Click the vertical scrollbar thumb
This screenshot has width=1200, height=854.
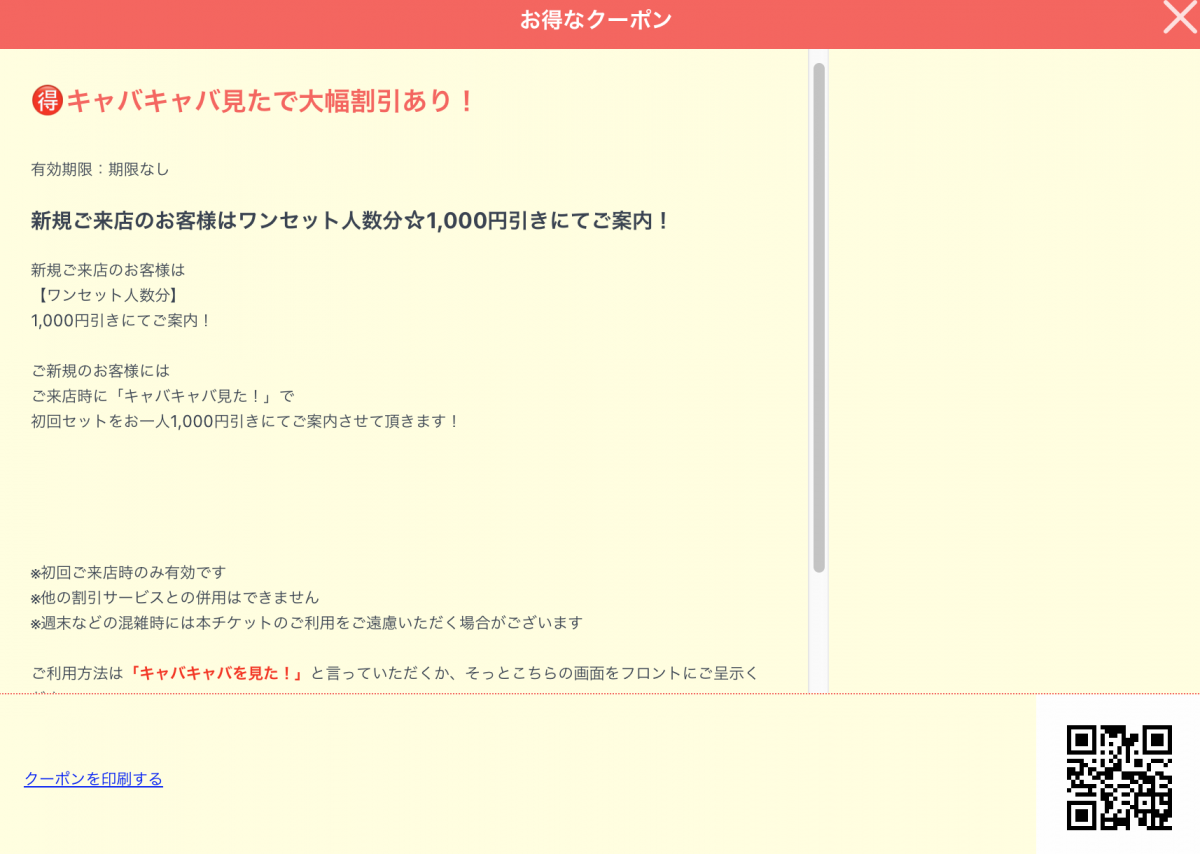point(819,316)
